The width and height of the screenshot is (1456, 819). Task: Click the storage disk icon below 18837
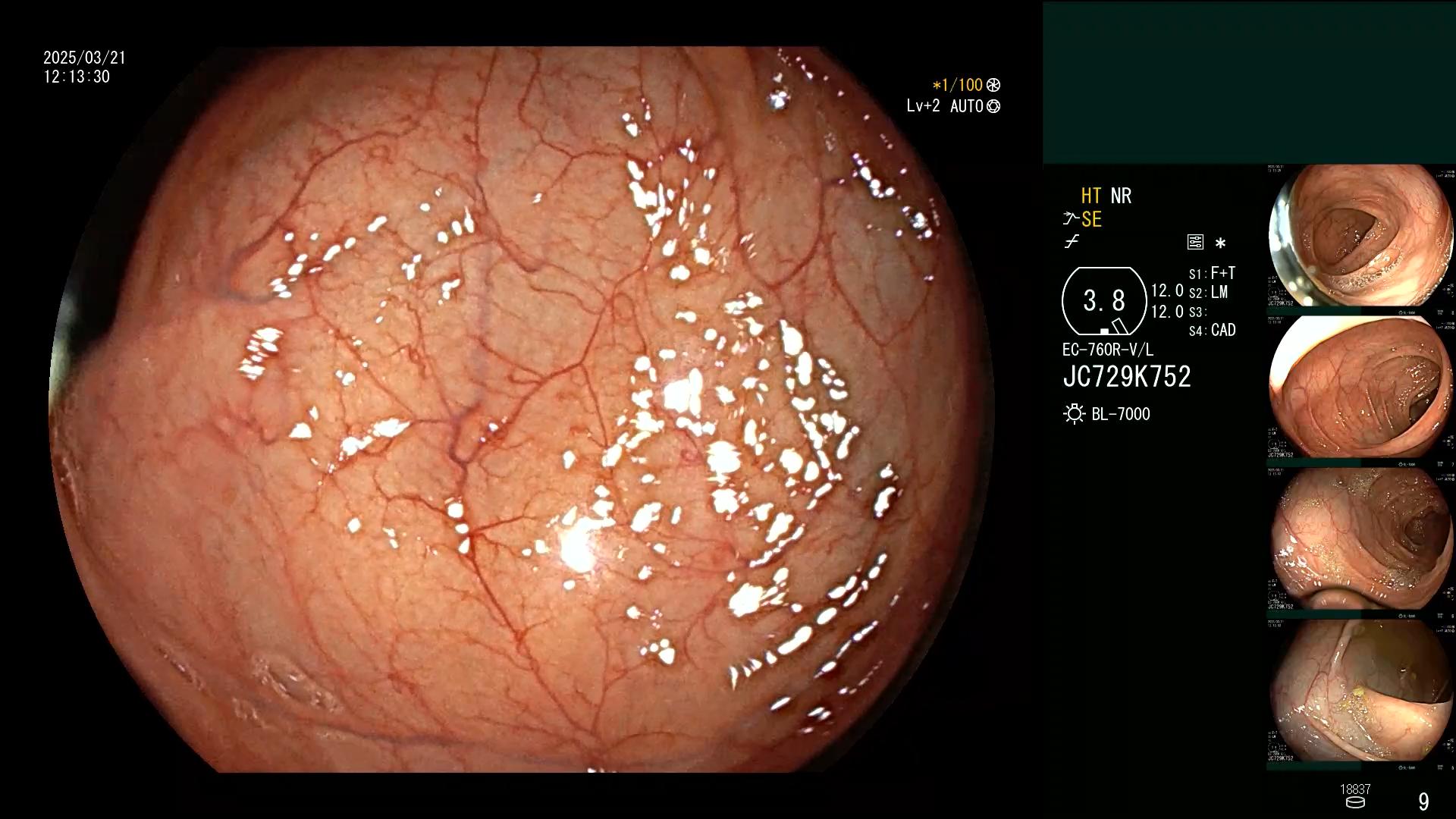tap(1355, 802)
